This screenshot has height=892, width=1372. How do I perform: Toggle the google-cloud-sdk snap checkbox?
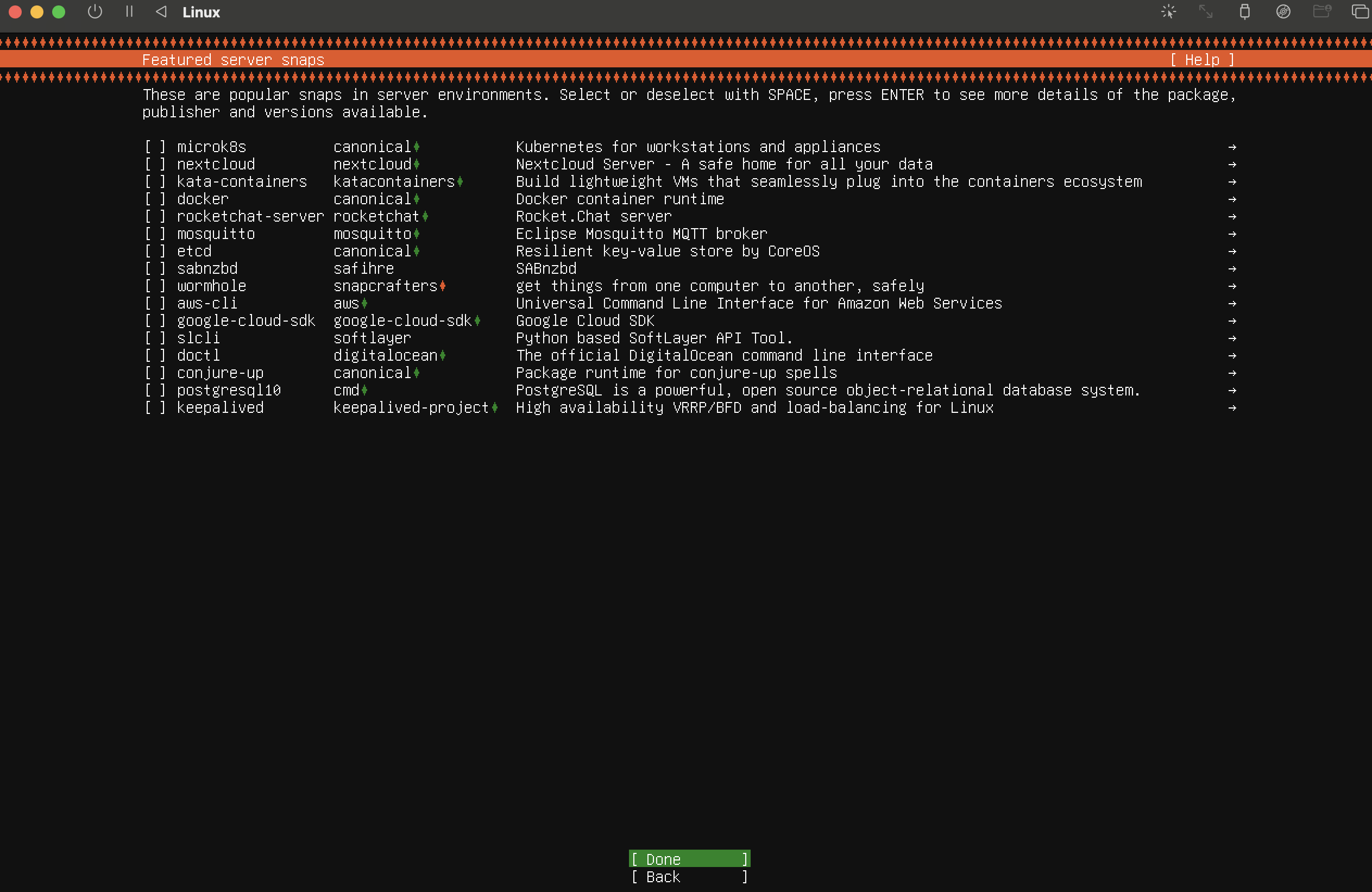coord(155,321)
